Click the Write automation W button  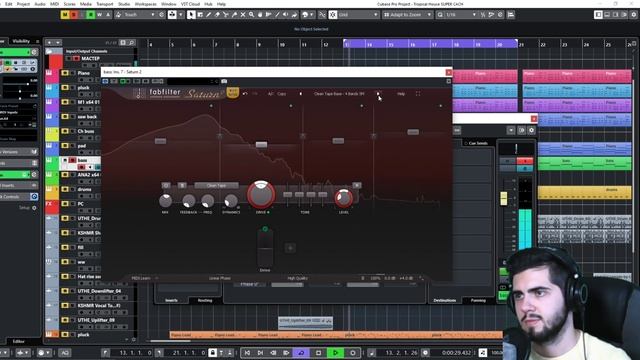(x=99, y=15)
